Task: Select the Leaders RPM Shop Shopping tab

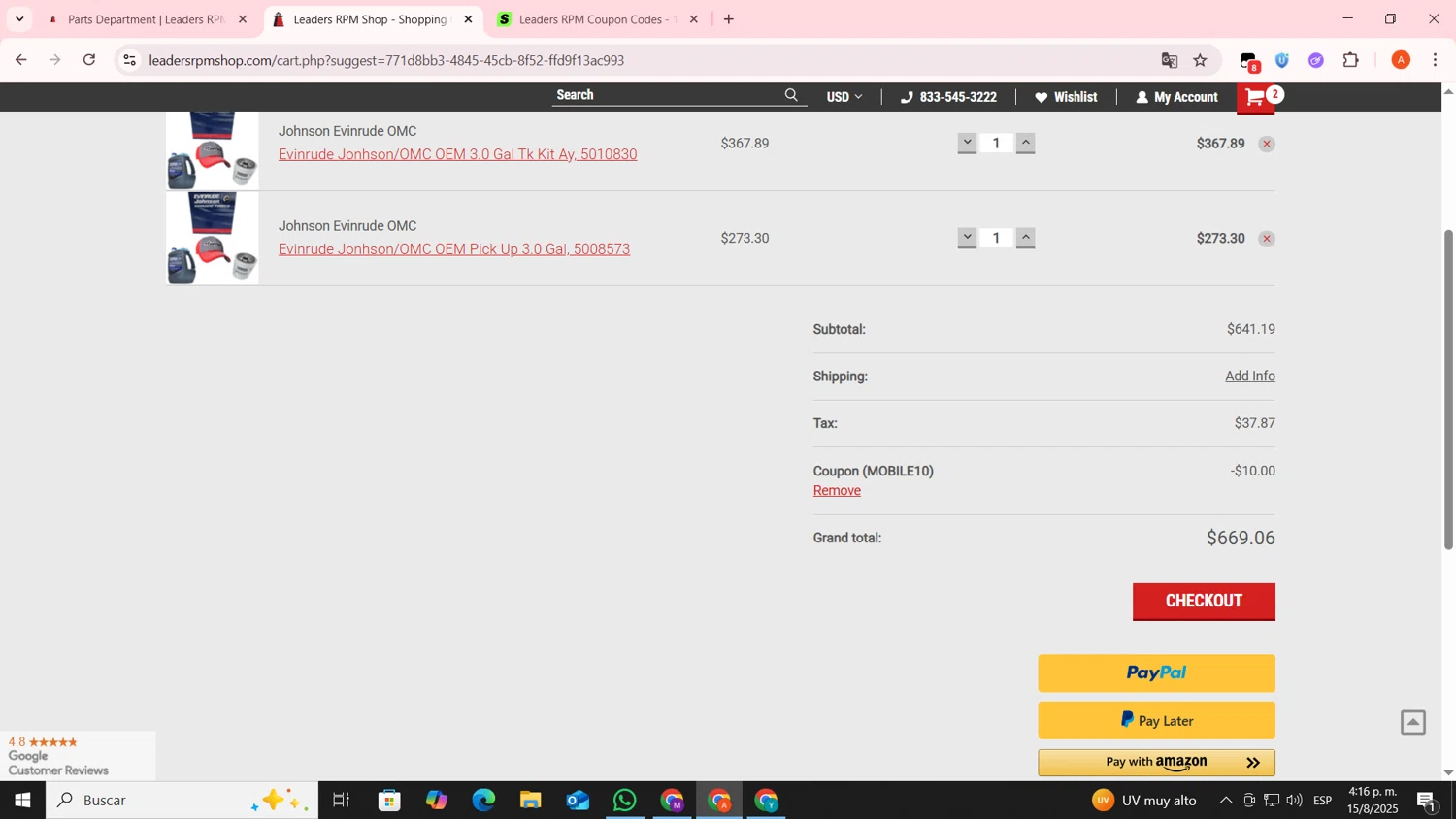Action: point(369,19)
